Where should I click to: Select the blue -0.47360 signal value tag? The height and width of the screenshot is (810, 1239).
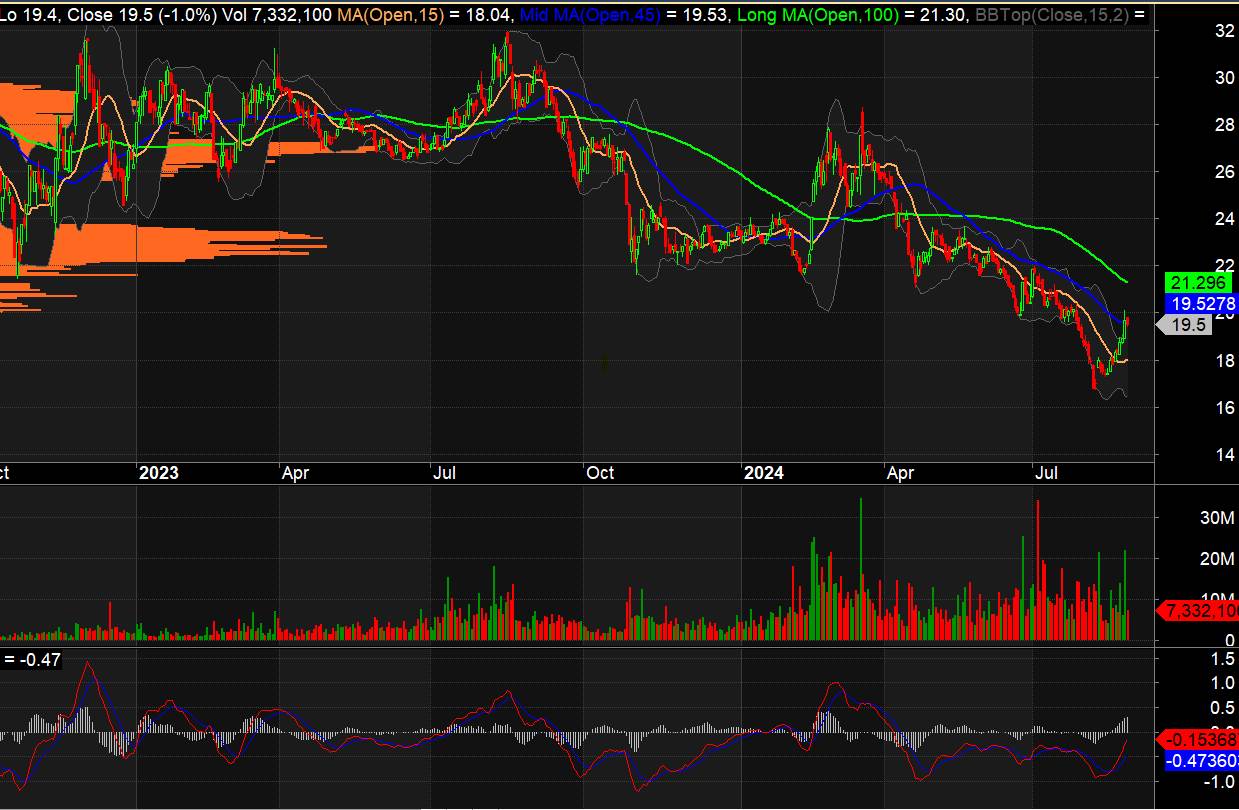pos(1201,761)
